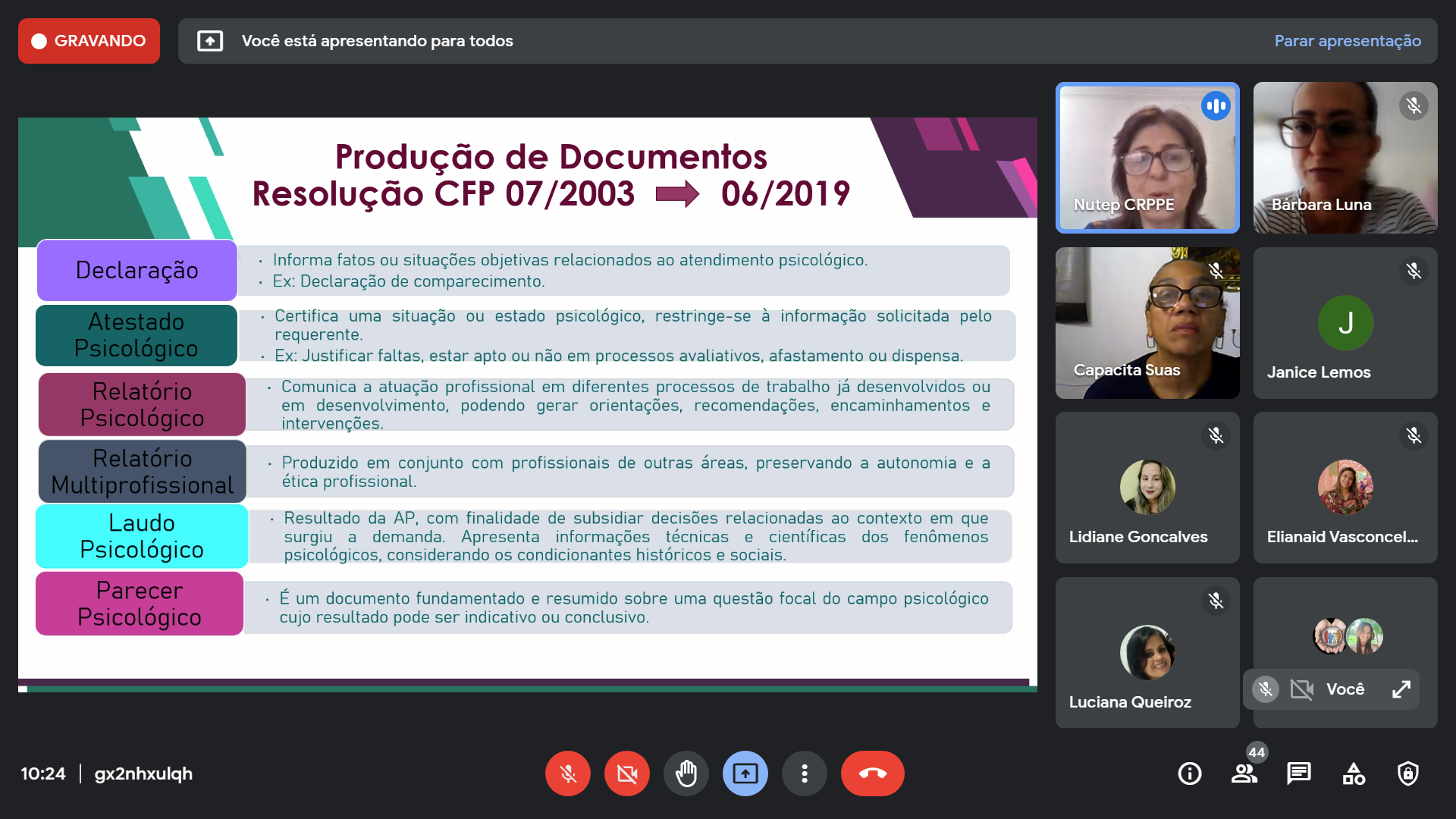1456x819 pixels.
Task: Open host controls shield icon
Action: click(1407, 773)
